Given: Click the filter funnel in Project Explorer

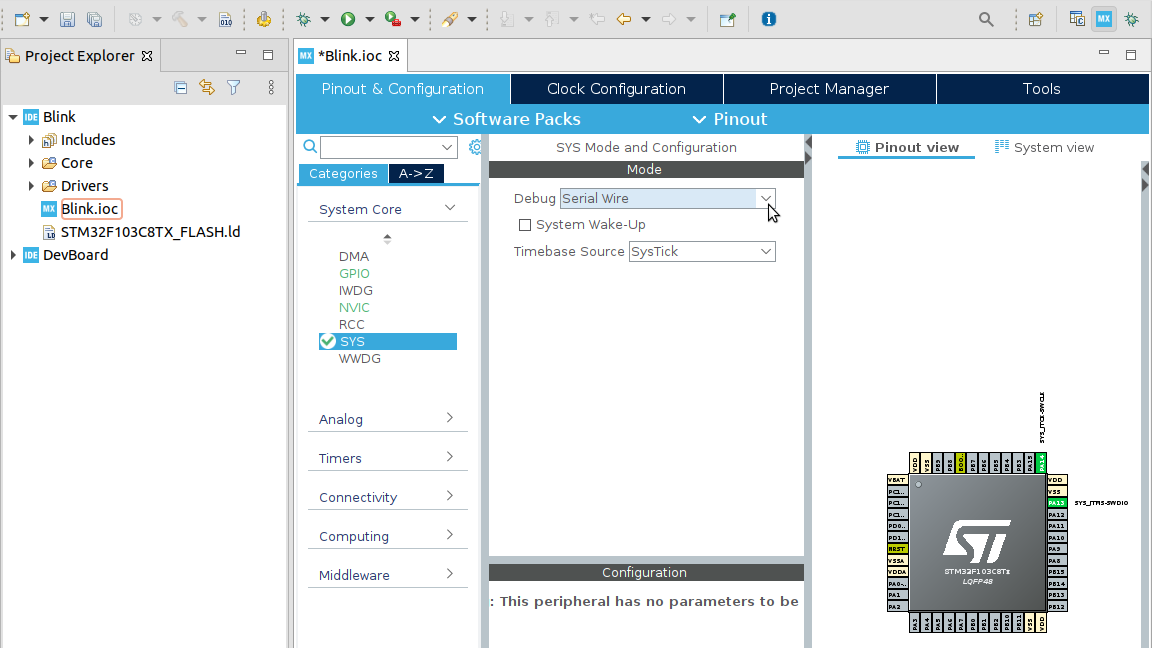Looking at the screenshot, I should [234, 88].
